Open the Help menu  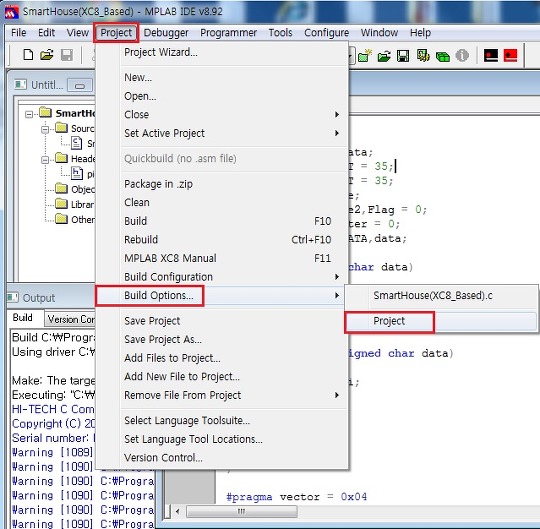(x=420, y=33)
